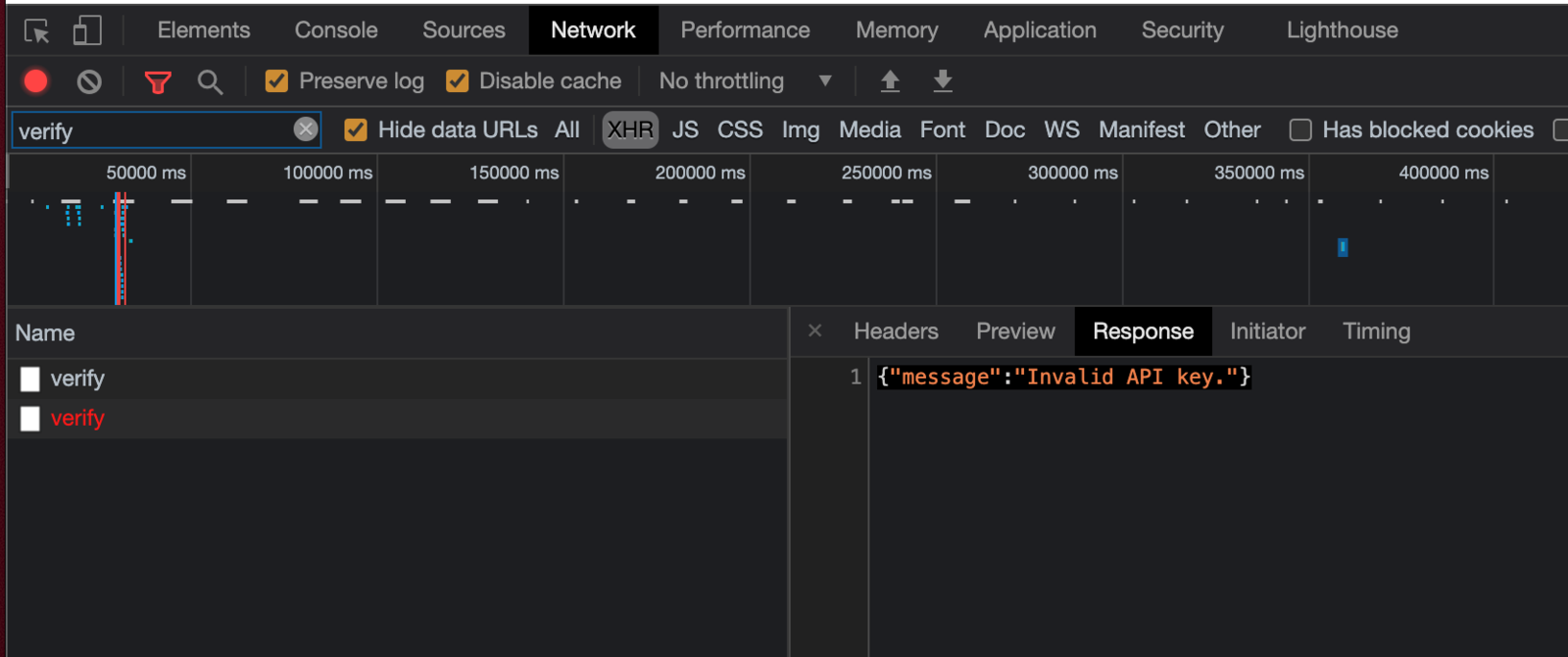Open the Memory tab
The height and width of the screenshot is (657, 1568).
pyautogui.click(x=897, y=30)
